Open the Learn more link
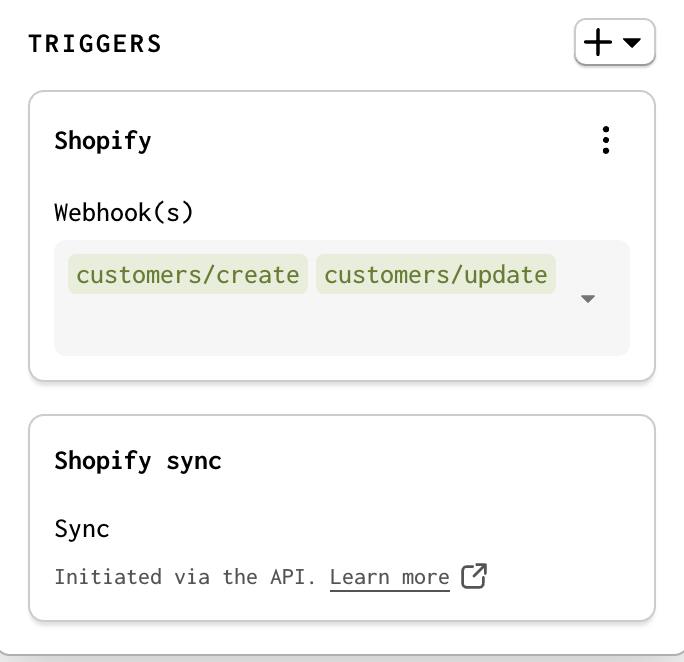The width and height of the screenshot is (684, 662). coord(390,577)
